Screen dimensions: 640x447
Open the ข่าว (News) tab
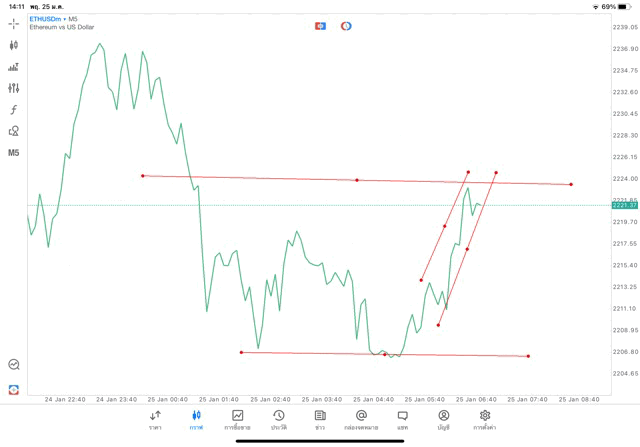pos(320,420)
